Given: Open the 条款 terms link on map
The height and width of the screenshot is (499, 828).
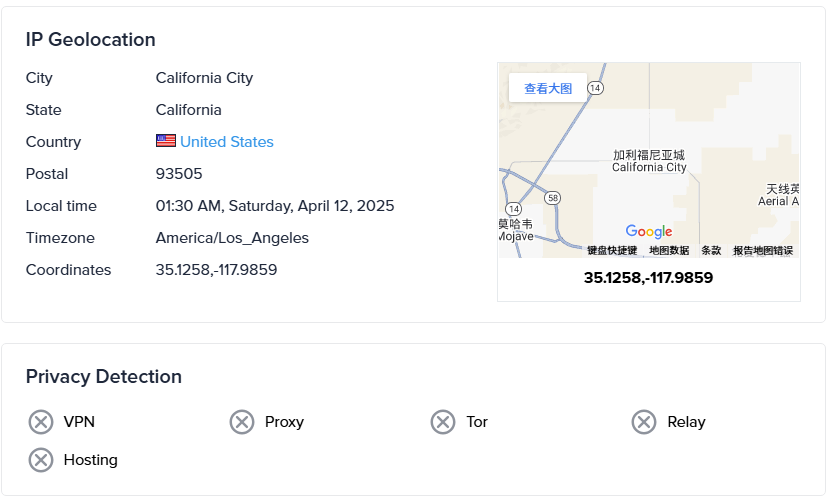Looking at the screenshot, I should click(x=711, y=251).
